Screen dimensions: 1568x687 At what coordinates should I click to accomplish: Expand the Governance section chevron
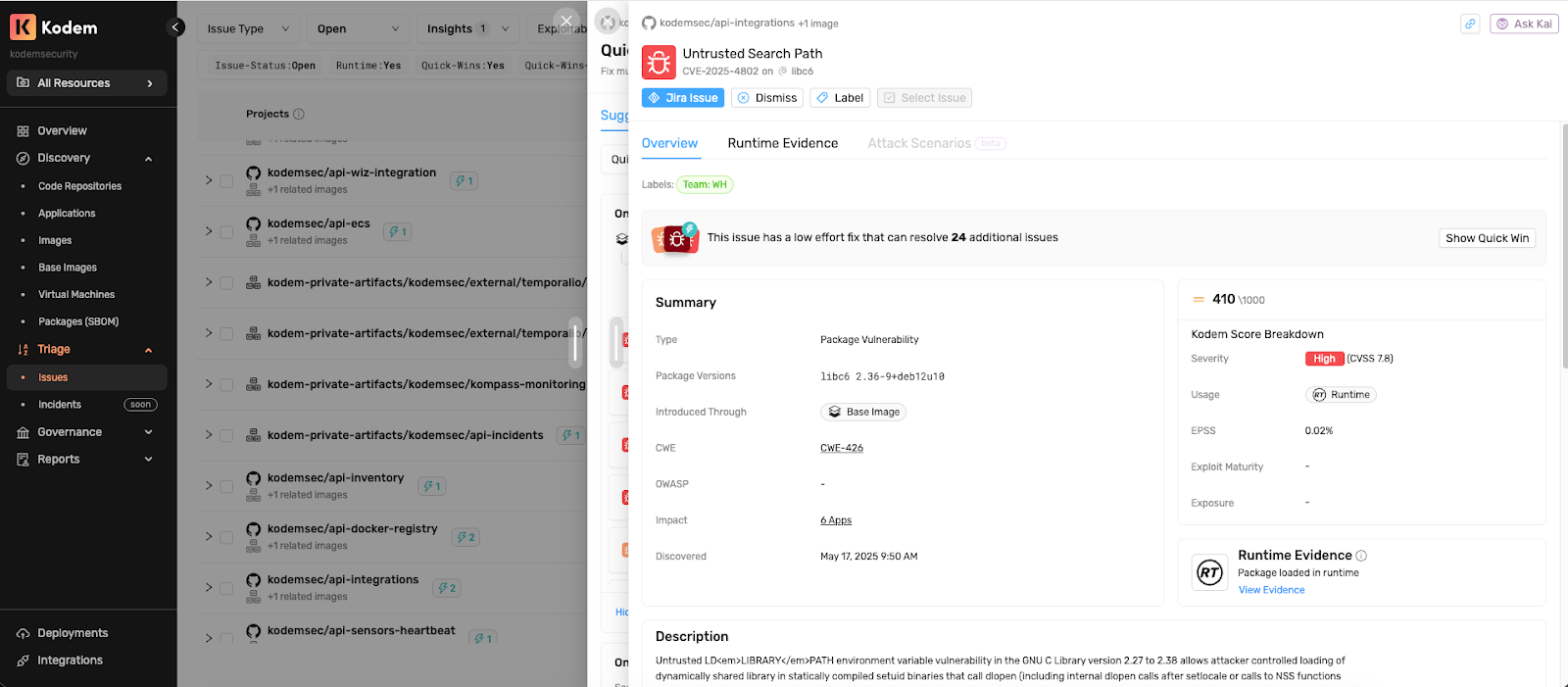pos(149,432)
